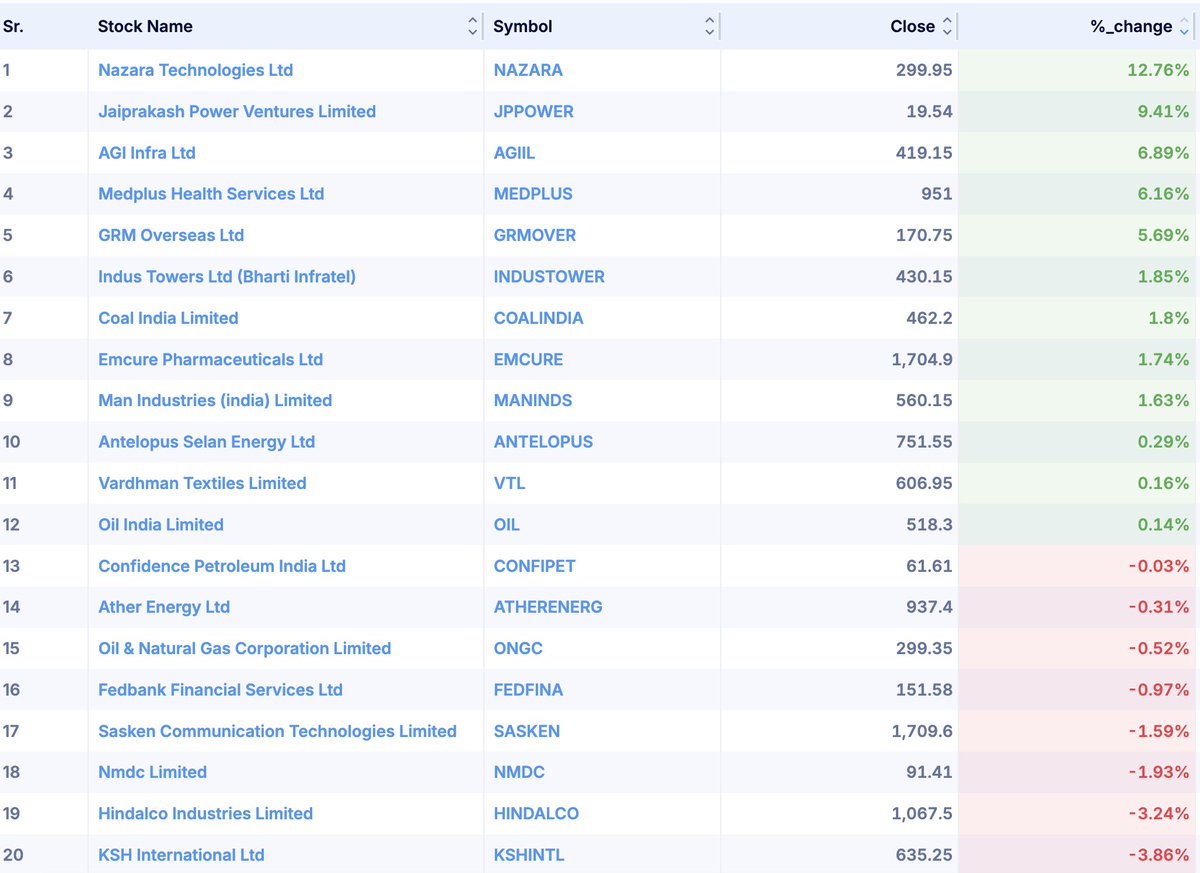This screenshot has height=873, width=1200.
Task: Select the close value 1,067.5
Action: tap(922, 813)
